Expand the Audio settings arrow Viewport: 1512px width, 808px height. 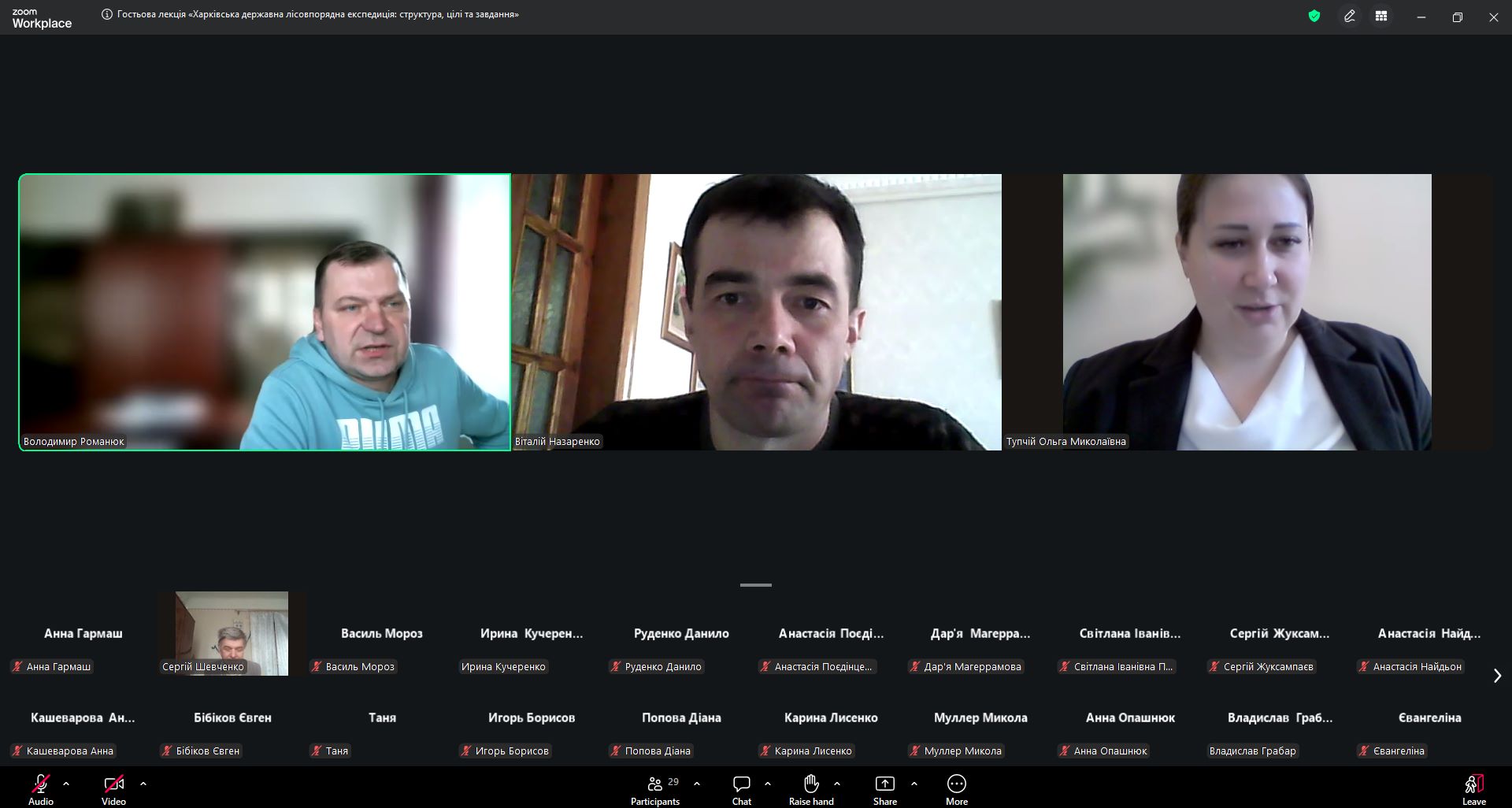(66, 784)
